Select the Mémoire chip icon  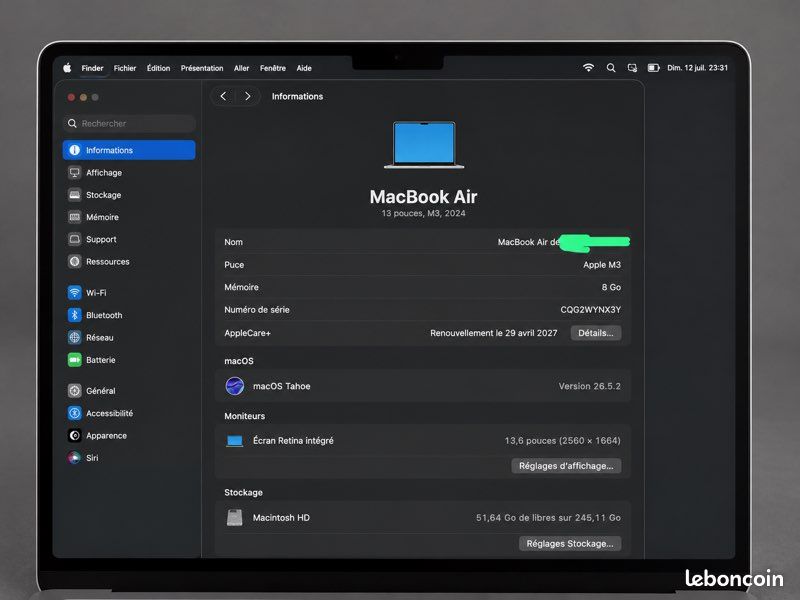(x=74, y=217)
